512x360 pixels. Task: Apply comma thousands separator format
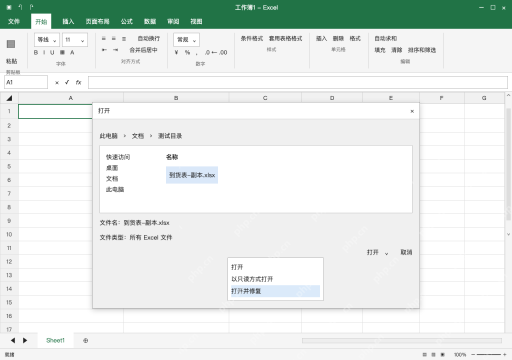pos(197,53)
